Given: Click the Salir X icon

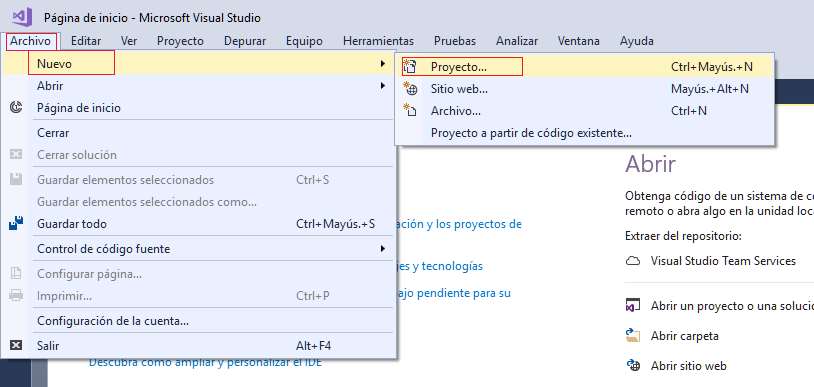Looking at the screenshot, I should point(16,345).
